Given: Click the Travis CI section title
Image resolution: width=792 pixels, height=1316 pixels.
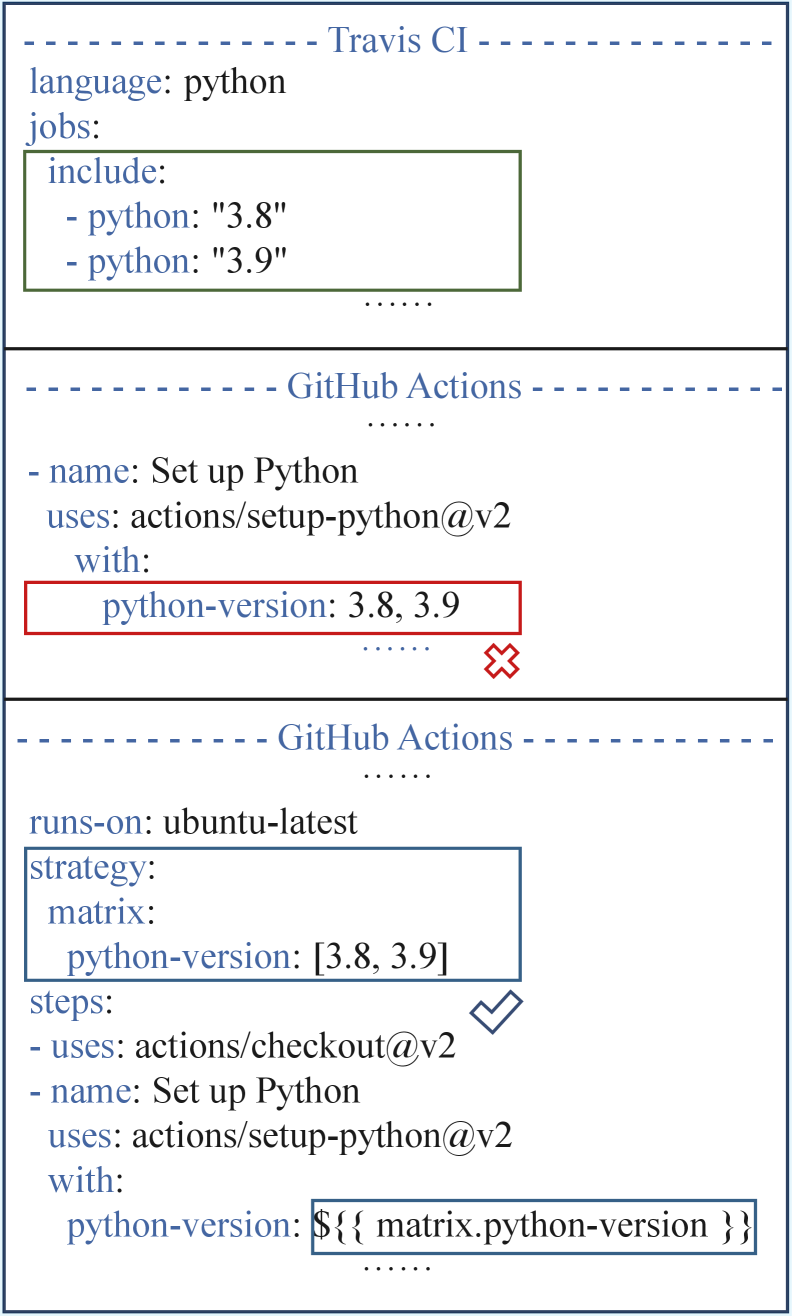Looking at the screenshot, I should click(x=396, y=43).
